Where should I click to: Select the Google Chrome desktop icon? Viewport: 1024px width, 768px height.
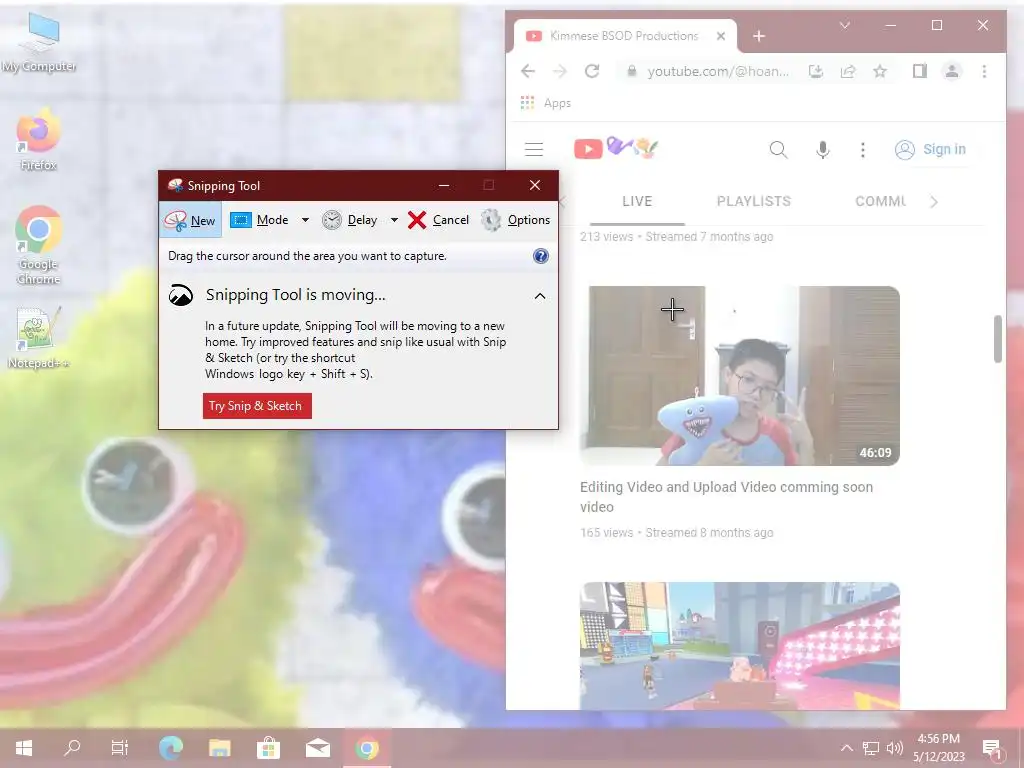point(39,246)
